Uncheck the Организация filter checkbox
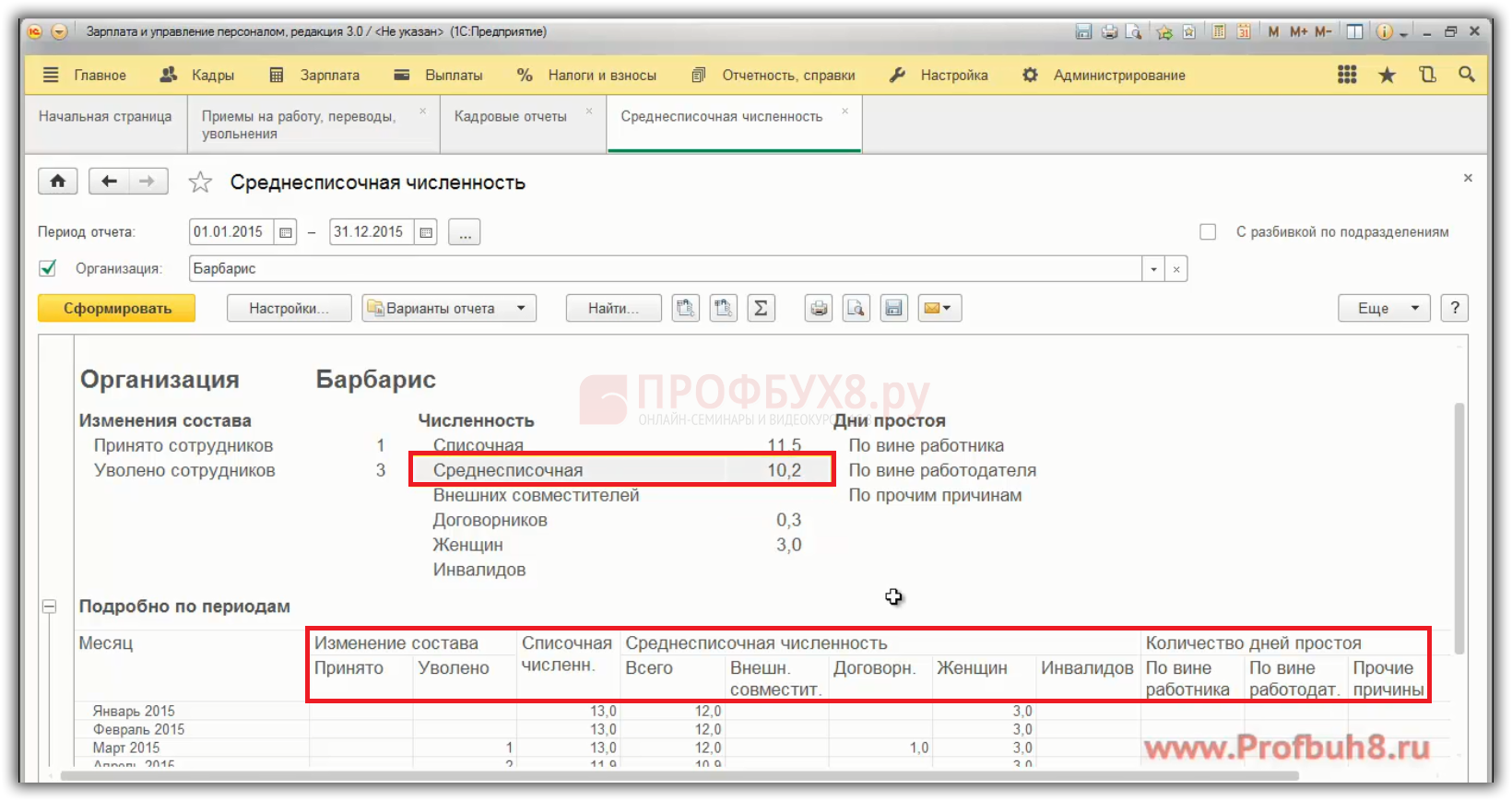 coord(48,268)
